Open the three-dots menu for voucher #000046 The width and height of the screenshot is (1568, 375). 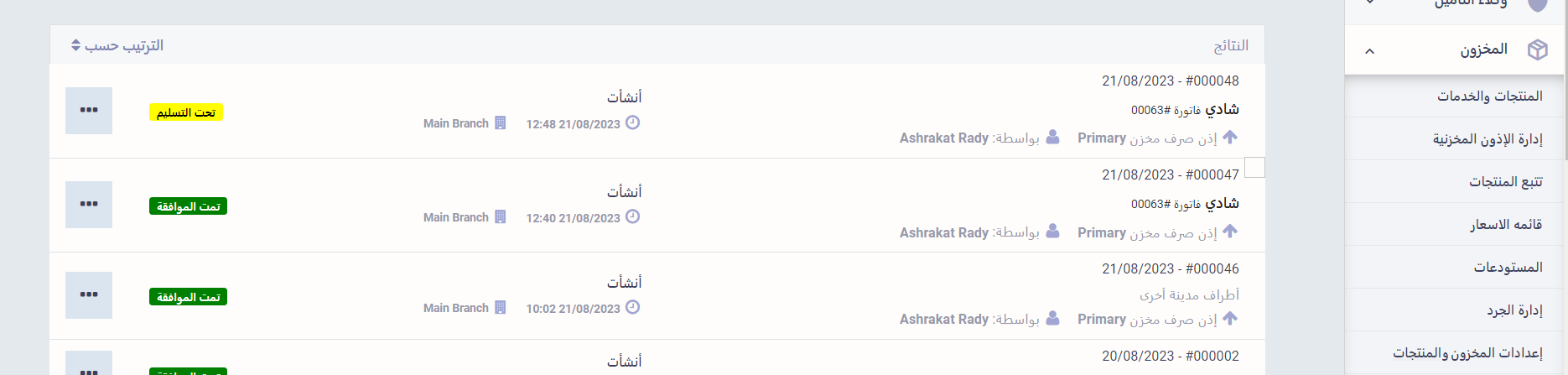pos(89,294)
